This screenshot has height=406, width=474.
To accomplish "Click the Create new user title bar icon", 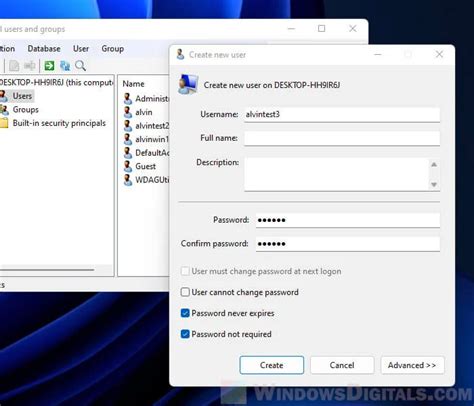I will pos(180,54).
